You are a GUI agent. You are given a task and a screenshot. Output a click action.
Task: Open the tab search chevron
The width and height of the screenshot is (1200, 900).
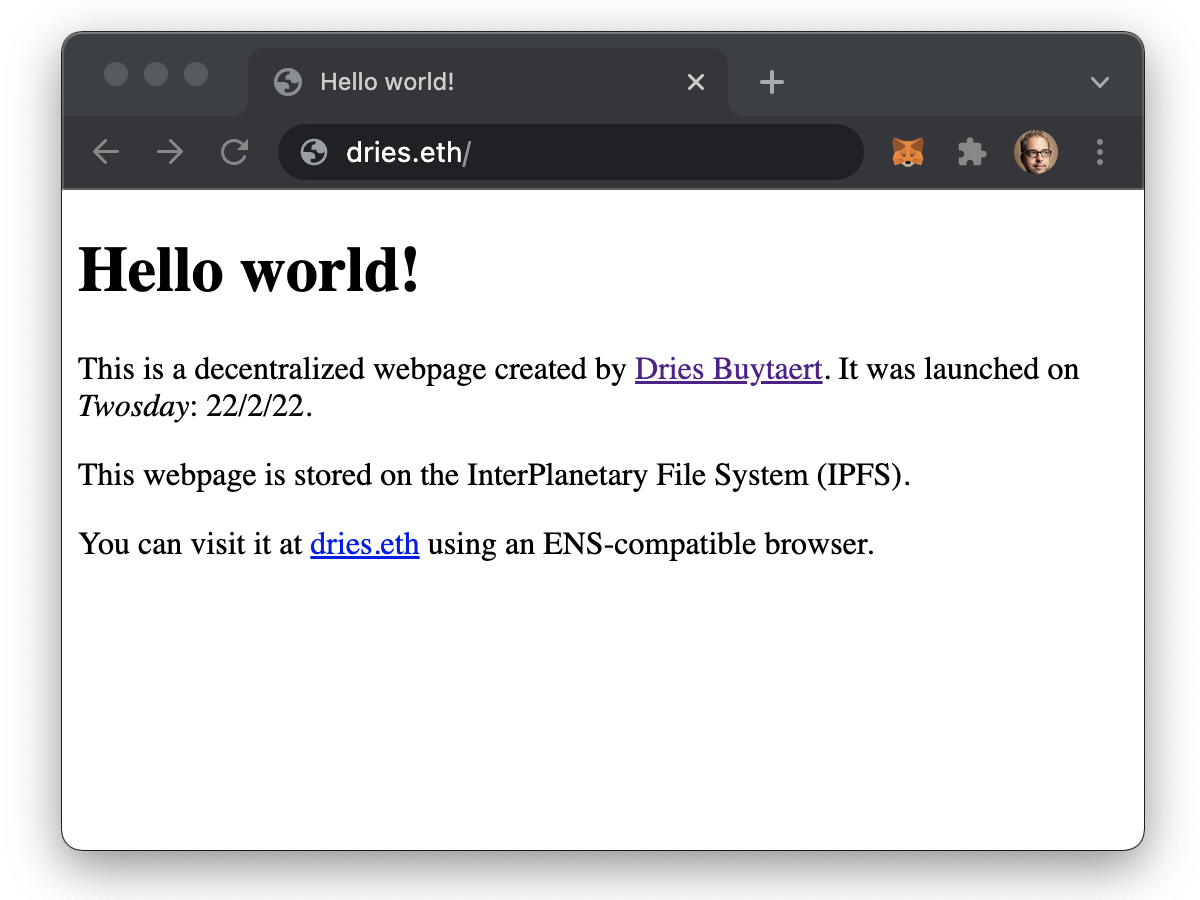pos(1100,82)
